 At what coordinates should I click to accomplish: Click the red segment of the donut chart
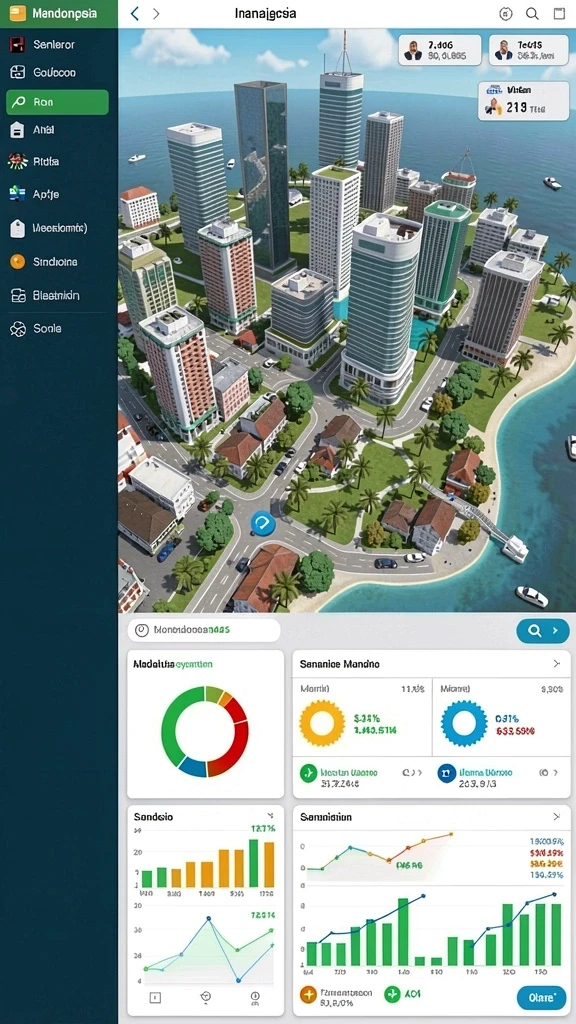coord(233,735)
